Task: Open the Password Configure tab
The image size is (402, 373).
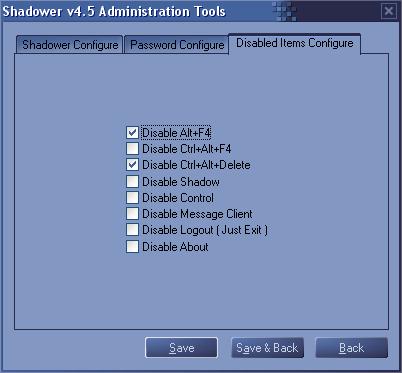Action: point(177,45)
